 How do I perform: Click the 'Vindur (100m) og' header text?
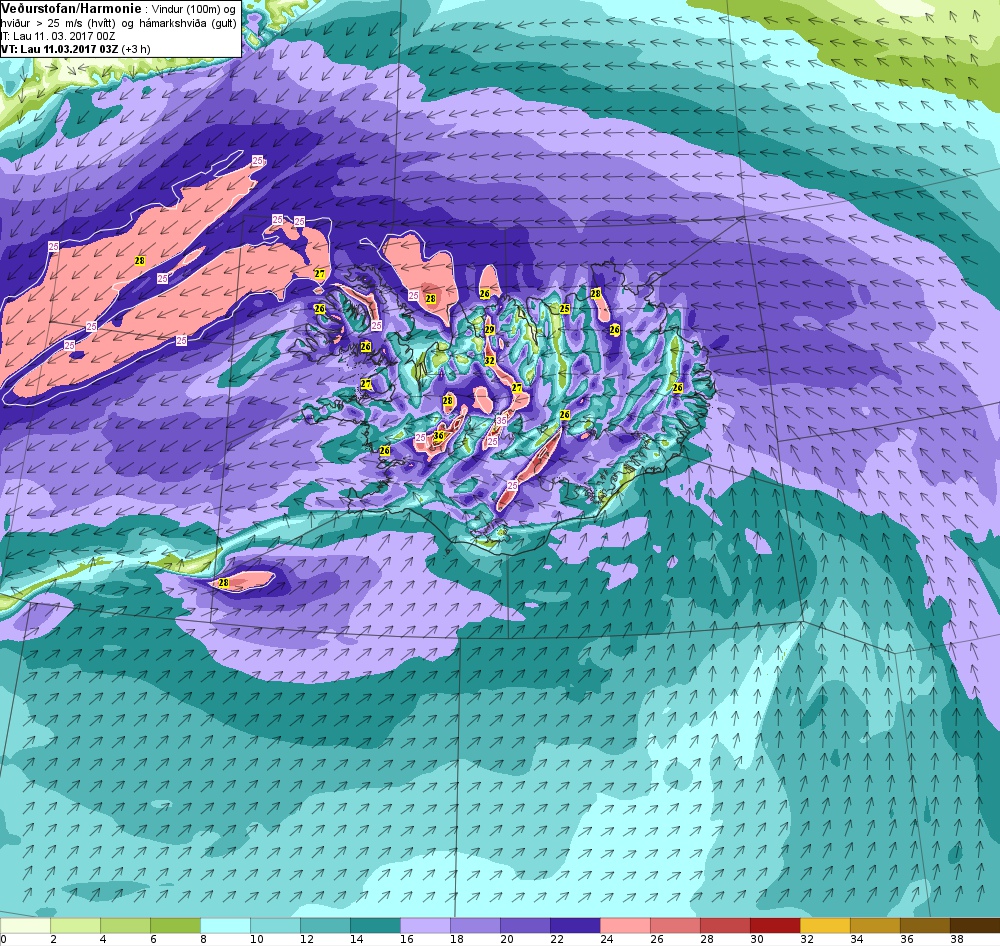[193, 10]
